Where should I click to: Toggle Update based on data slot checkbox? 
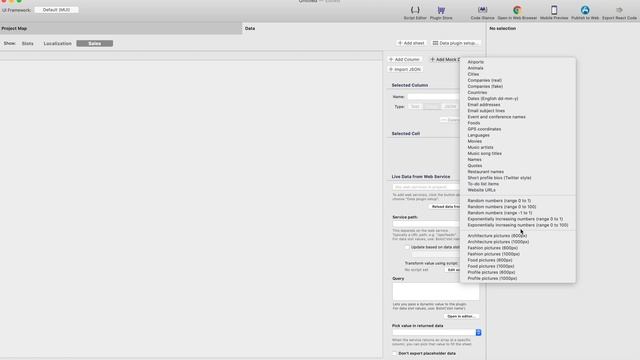click(x=407, y=247)
